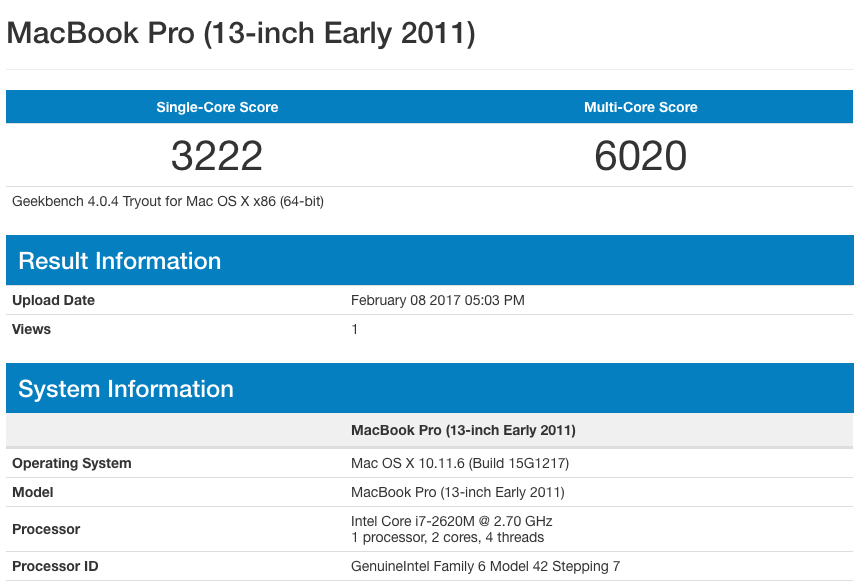Select the Model row label
Image resolution: width=861 pixels, height=583 pixels.
coord(33,492)
